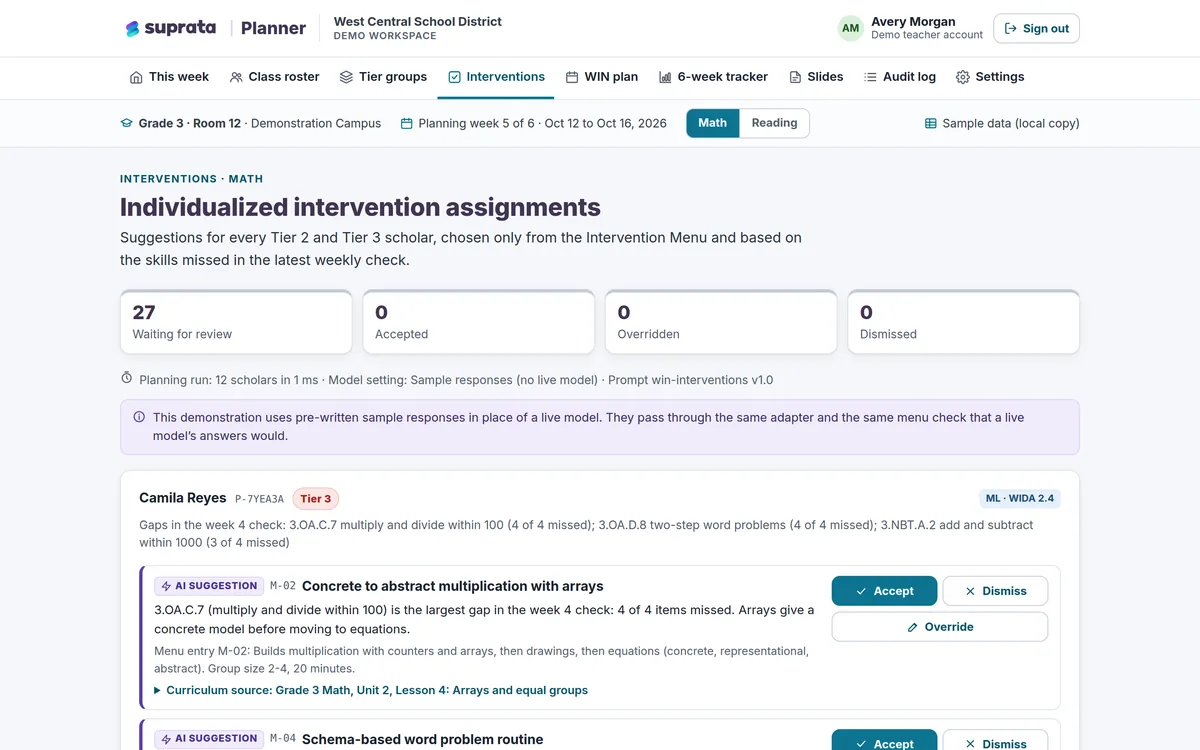Click the AM avatar badge
1200x750 pixels.
pyautogui.click(x=851, y=28)
